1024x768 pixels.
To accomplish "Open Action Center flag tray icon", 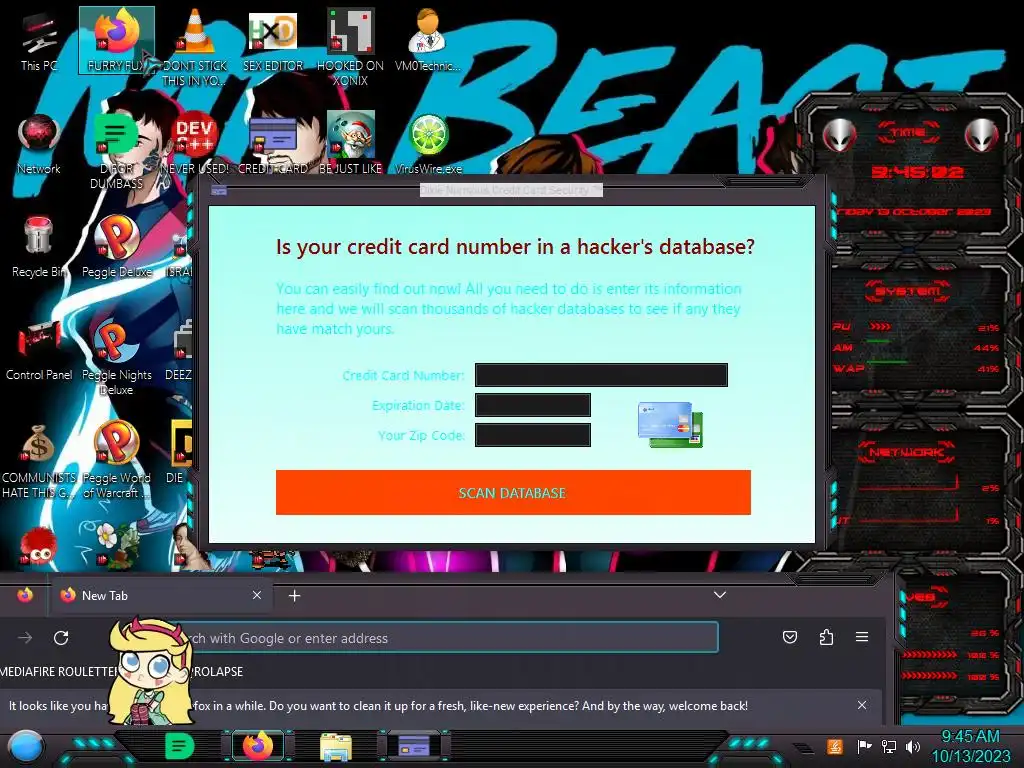I will tap(864, 746).
